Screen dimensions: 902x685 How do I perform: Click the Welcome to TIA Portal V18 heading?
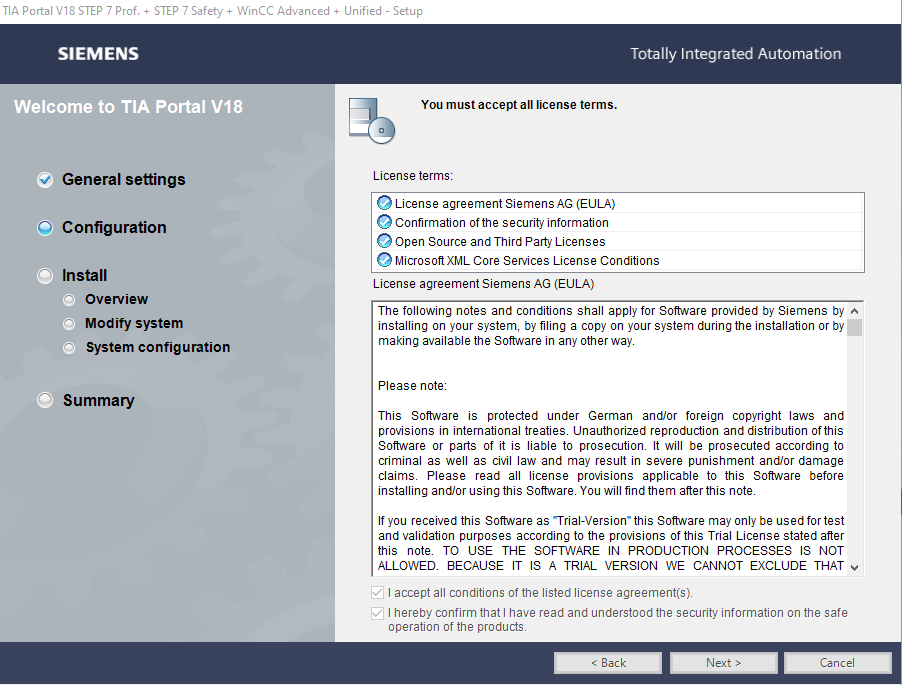(128, 107)
